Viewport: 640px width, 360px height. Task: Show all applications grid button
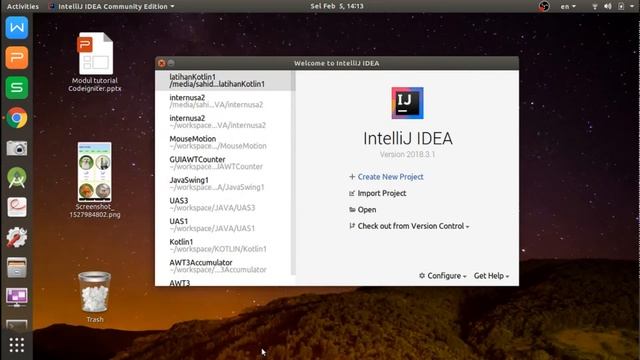[x=17, y=345]
